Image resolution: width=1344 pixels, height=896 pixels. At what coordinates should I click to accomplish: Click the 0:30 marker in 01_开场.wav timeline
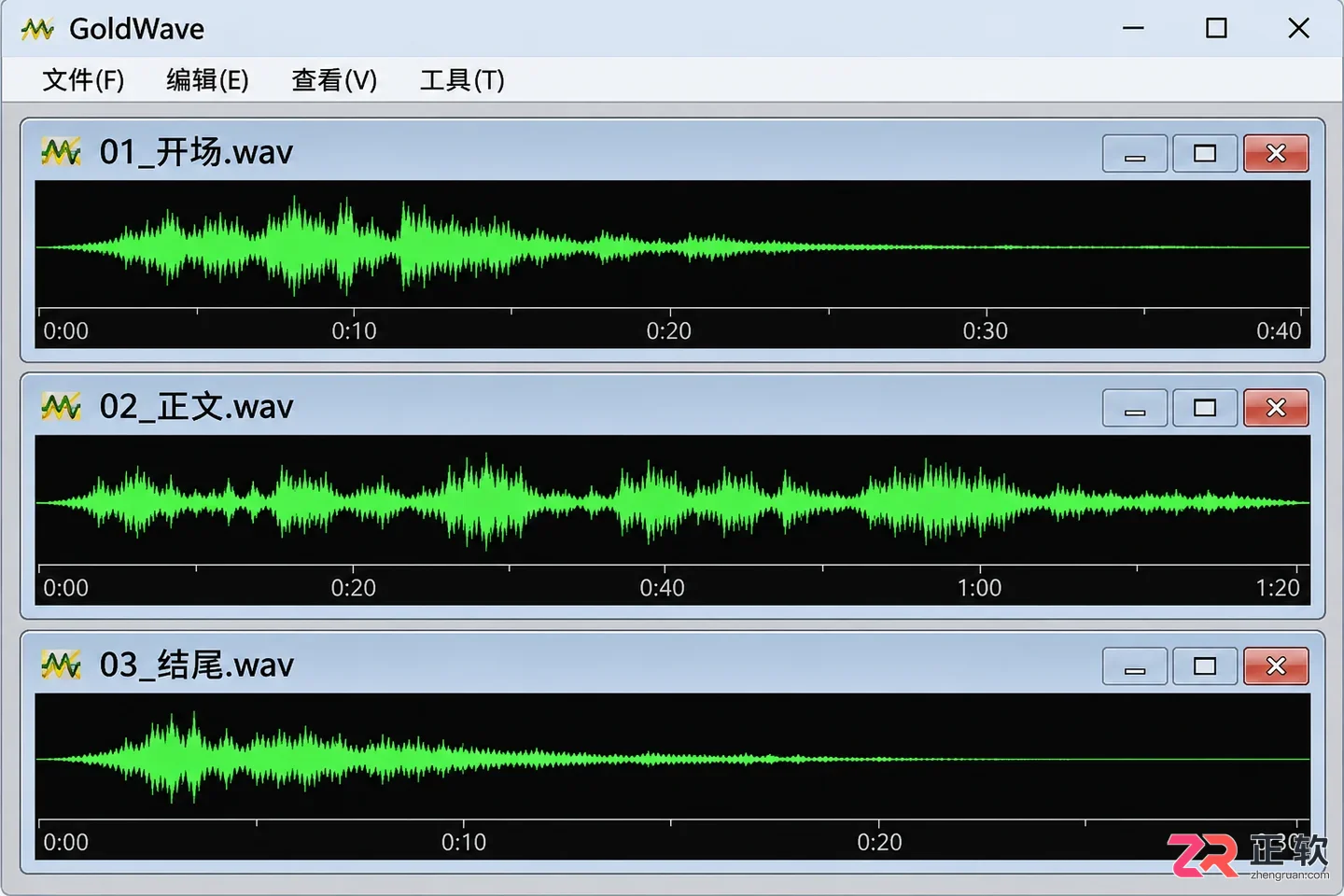[986, 331]
